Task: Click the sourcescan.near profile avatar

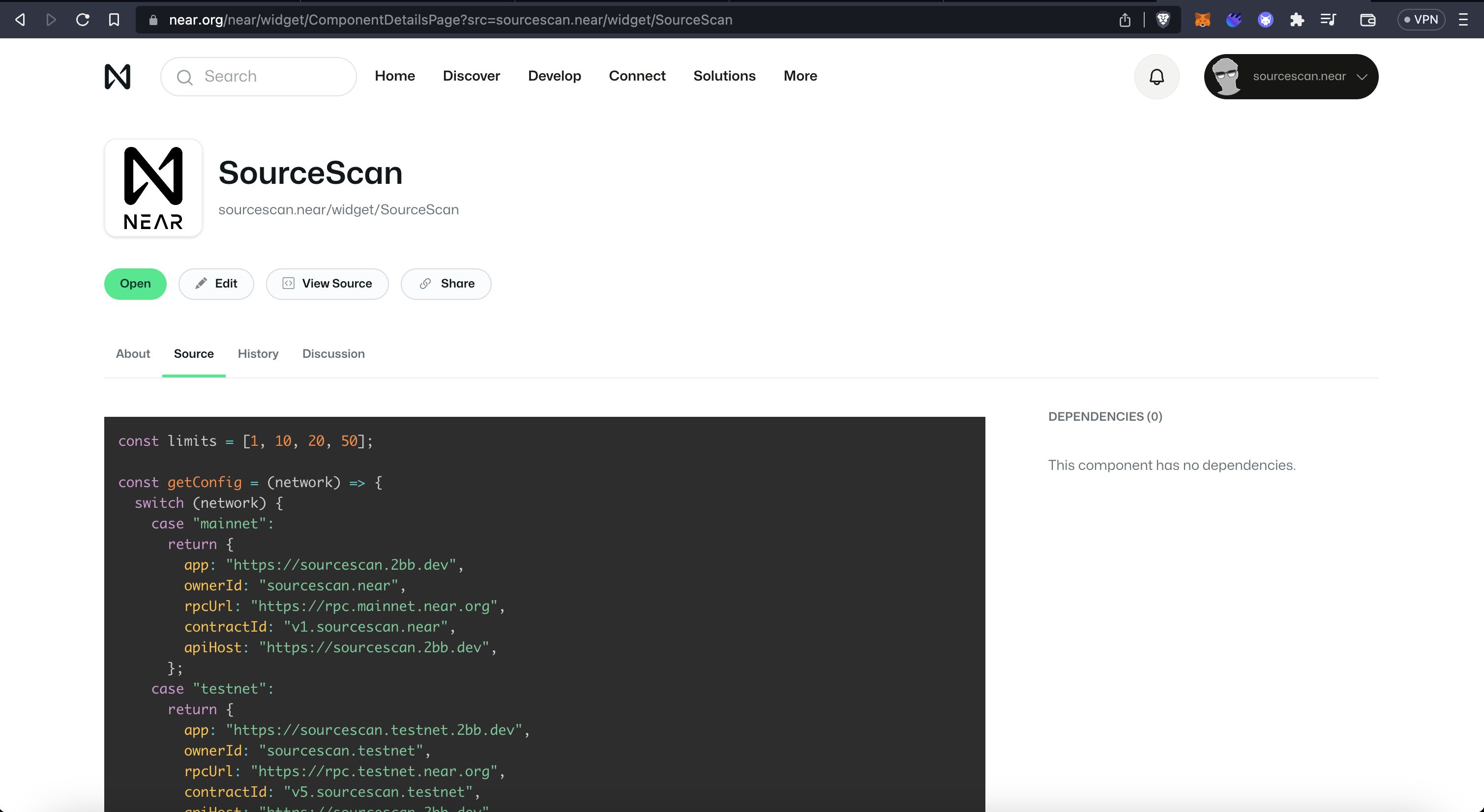Action: pos(1226,77)
